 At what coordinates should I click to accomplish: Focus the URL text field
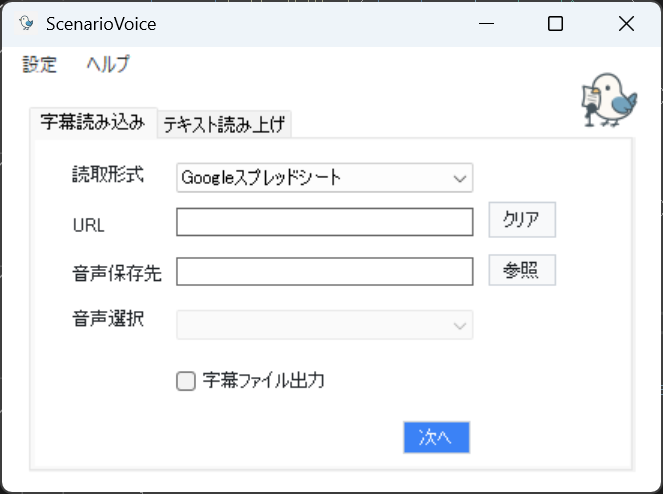click(x=324, y=222)
